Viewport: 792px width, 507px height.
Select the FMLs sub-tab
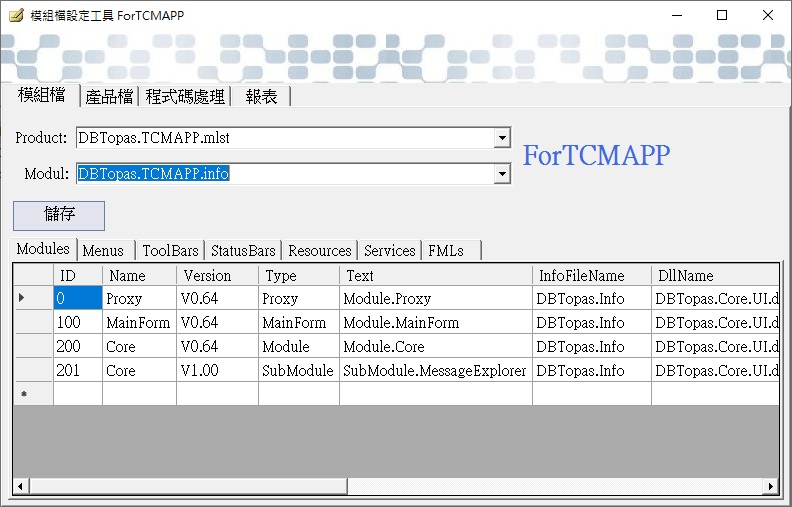(x=446, y=250)
